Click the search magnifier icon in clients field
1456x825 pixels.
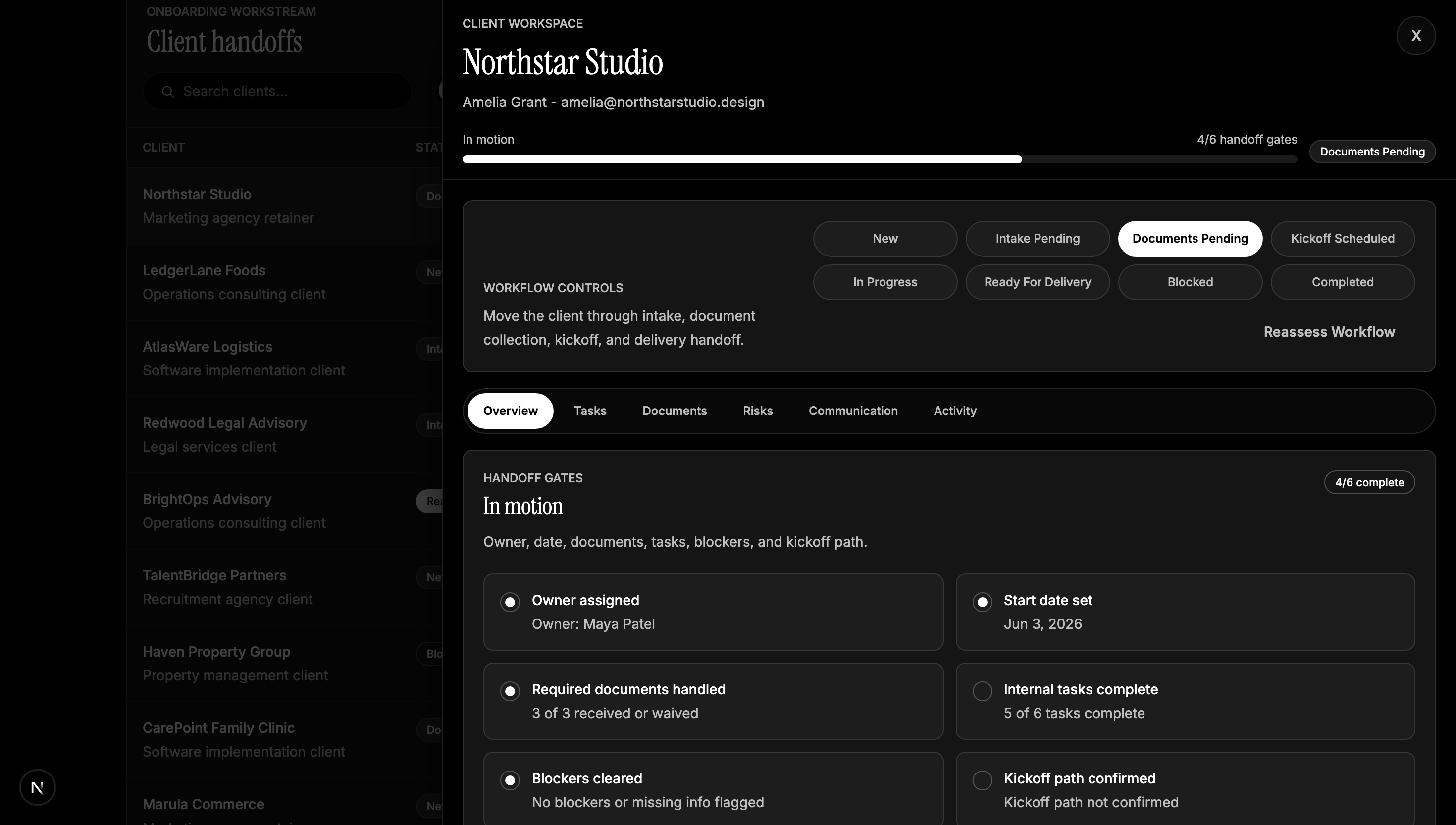click(x=168, y=91)
